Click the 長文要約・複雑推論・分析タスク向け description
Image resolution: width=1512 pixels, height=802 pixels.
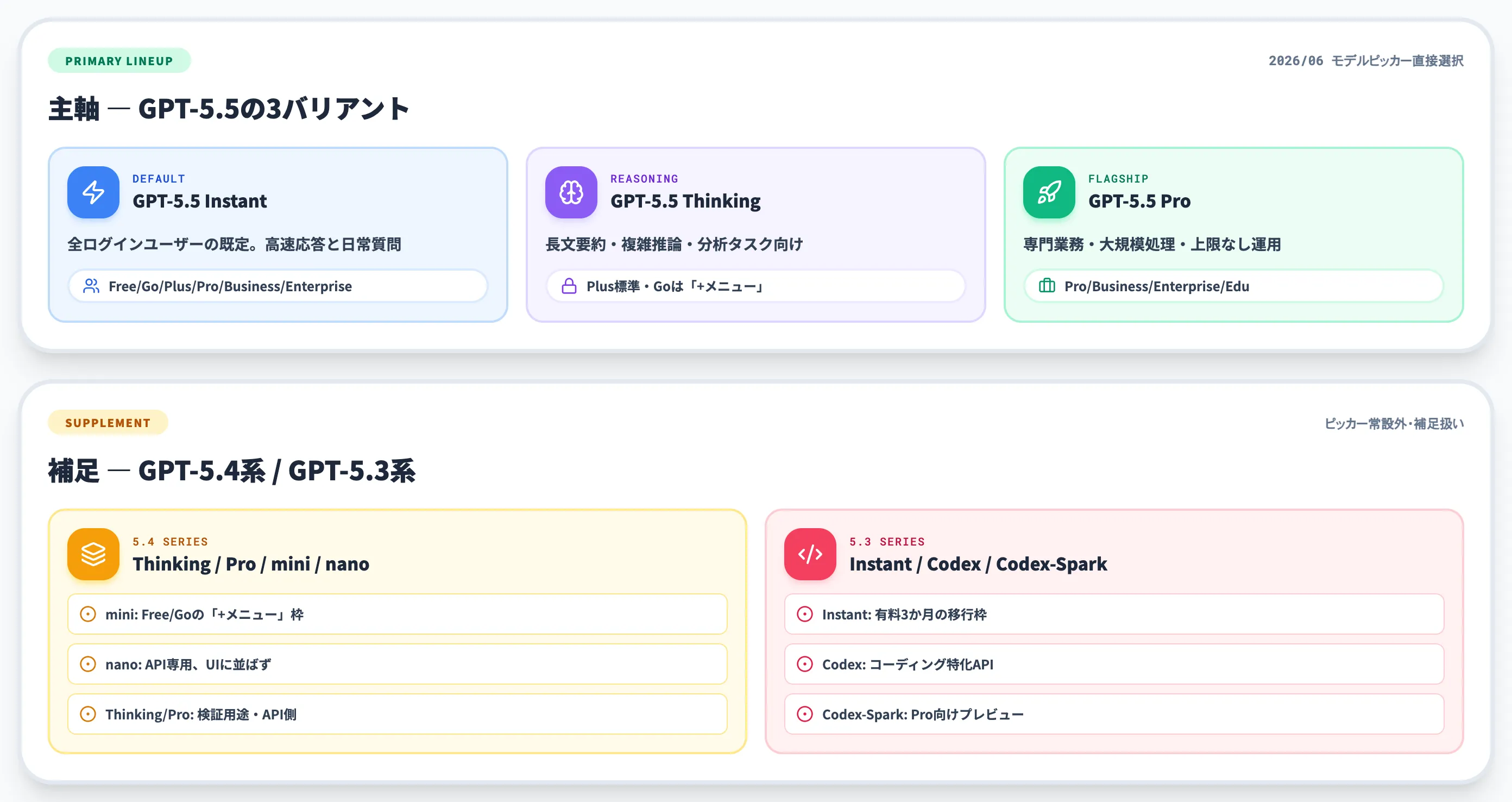coord(675,244)
